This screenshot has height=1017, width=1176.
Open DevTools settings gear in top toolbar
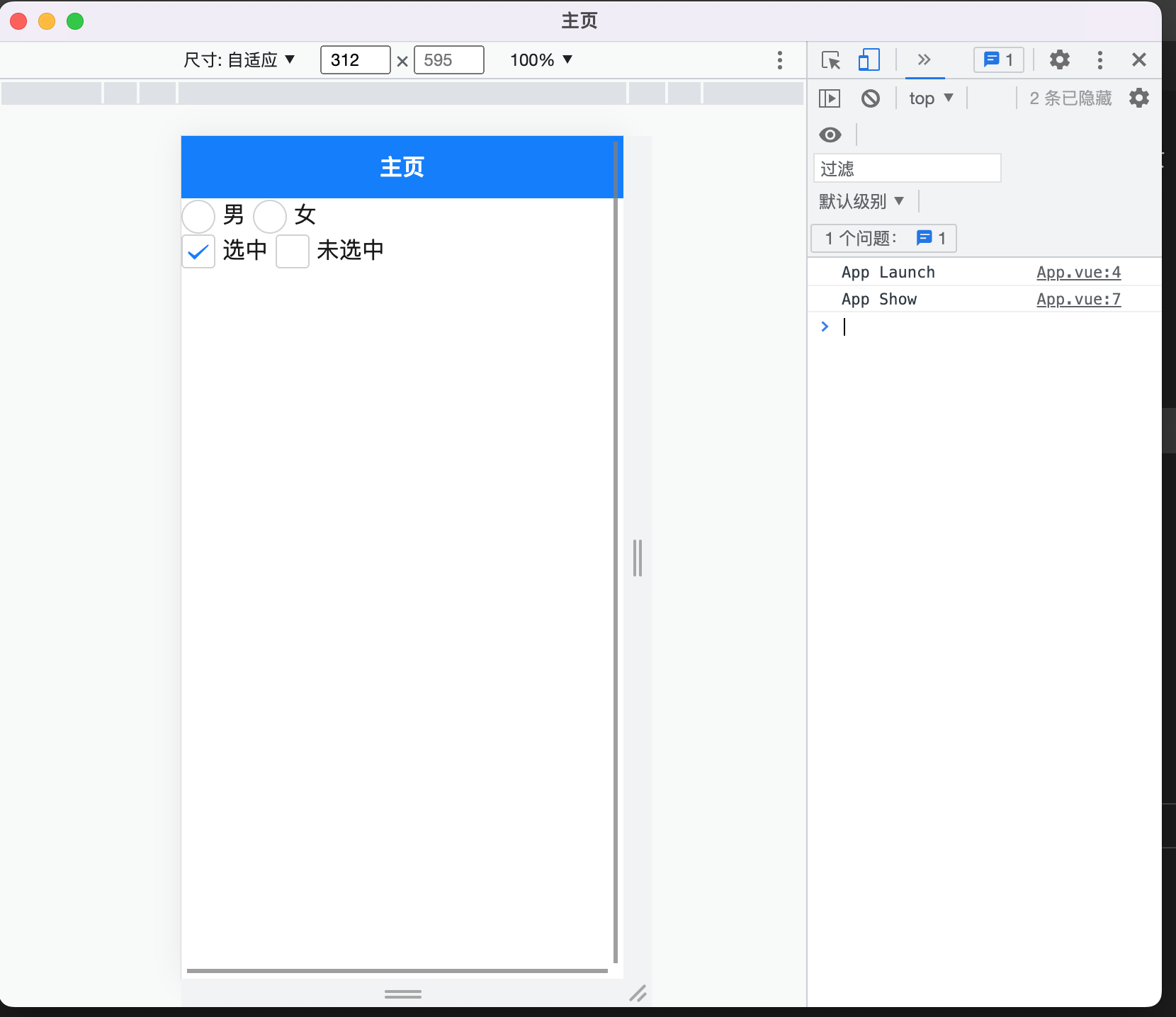1060,59
